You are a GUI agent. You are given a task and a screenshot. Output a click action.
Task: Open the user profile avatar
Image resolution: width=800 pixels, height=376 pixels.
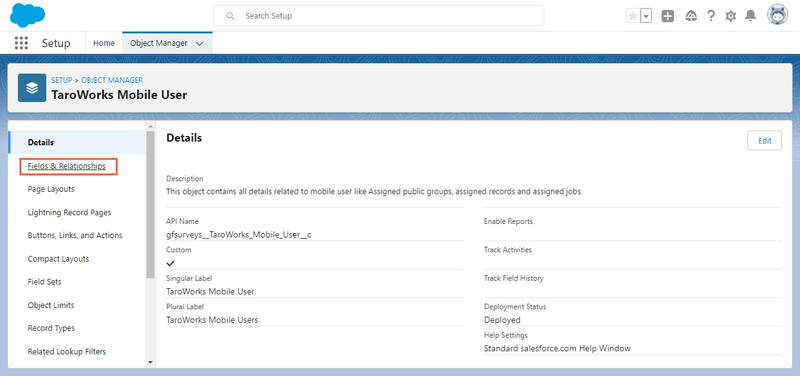[778, 15]
